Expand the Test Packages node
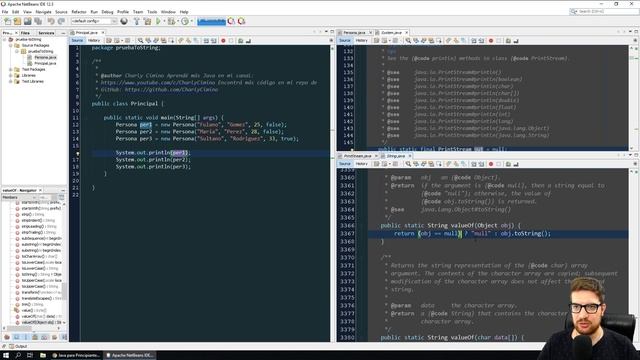640x360 pixels. pyautogui.click(x=11, y=70)
